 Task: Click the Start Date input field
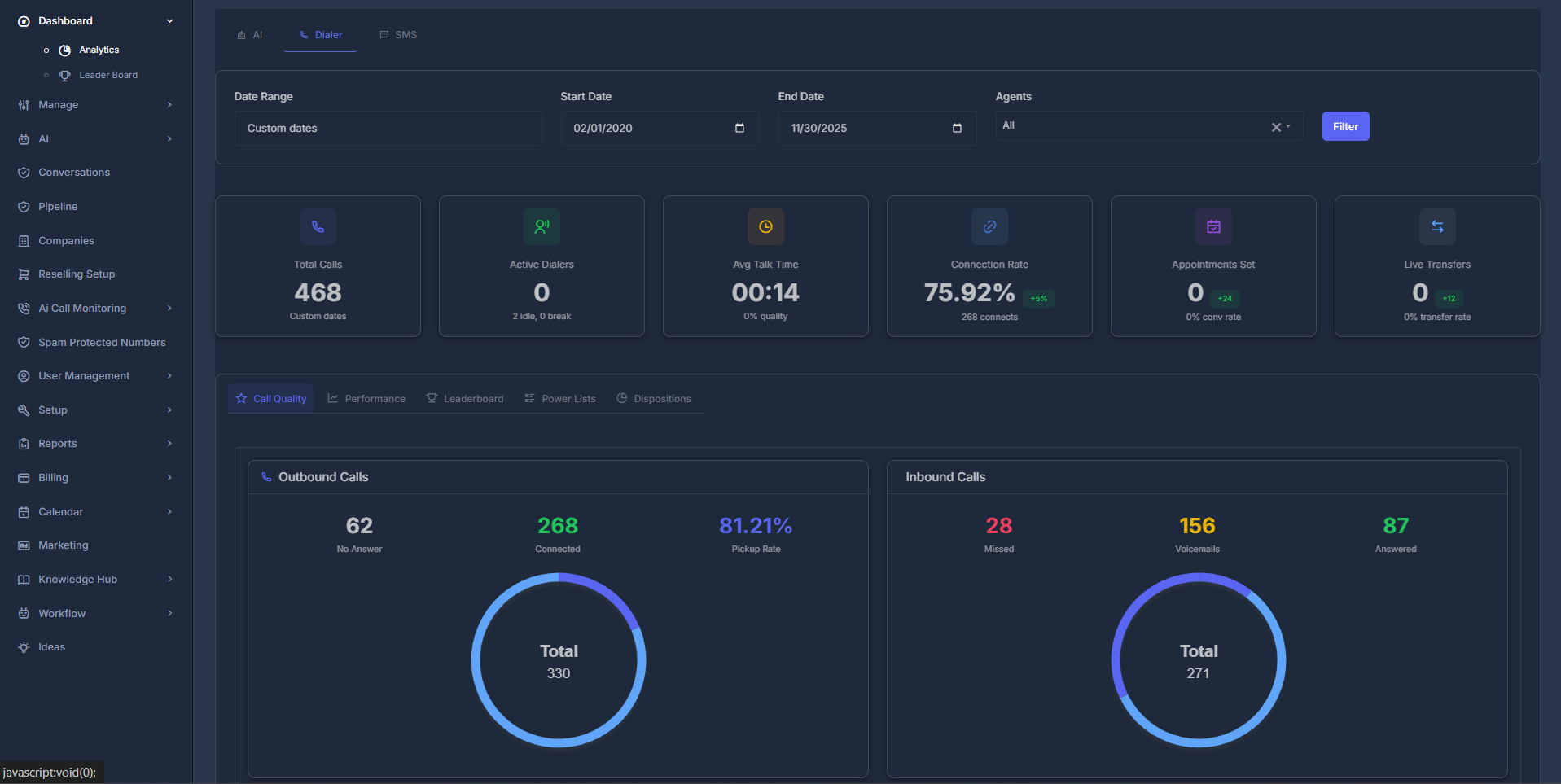(x=660, y=128)
